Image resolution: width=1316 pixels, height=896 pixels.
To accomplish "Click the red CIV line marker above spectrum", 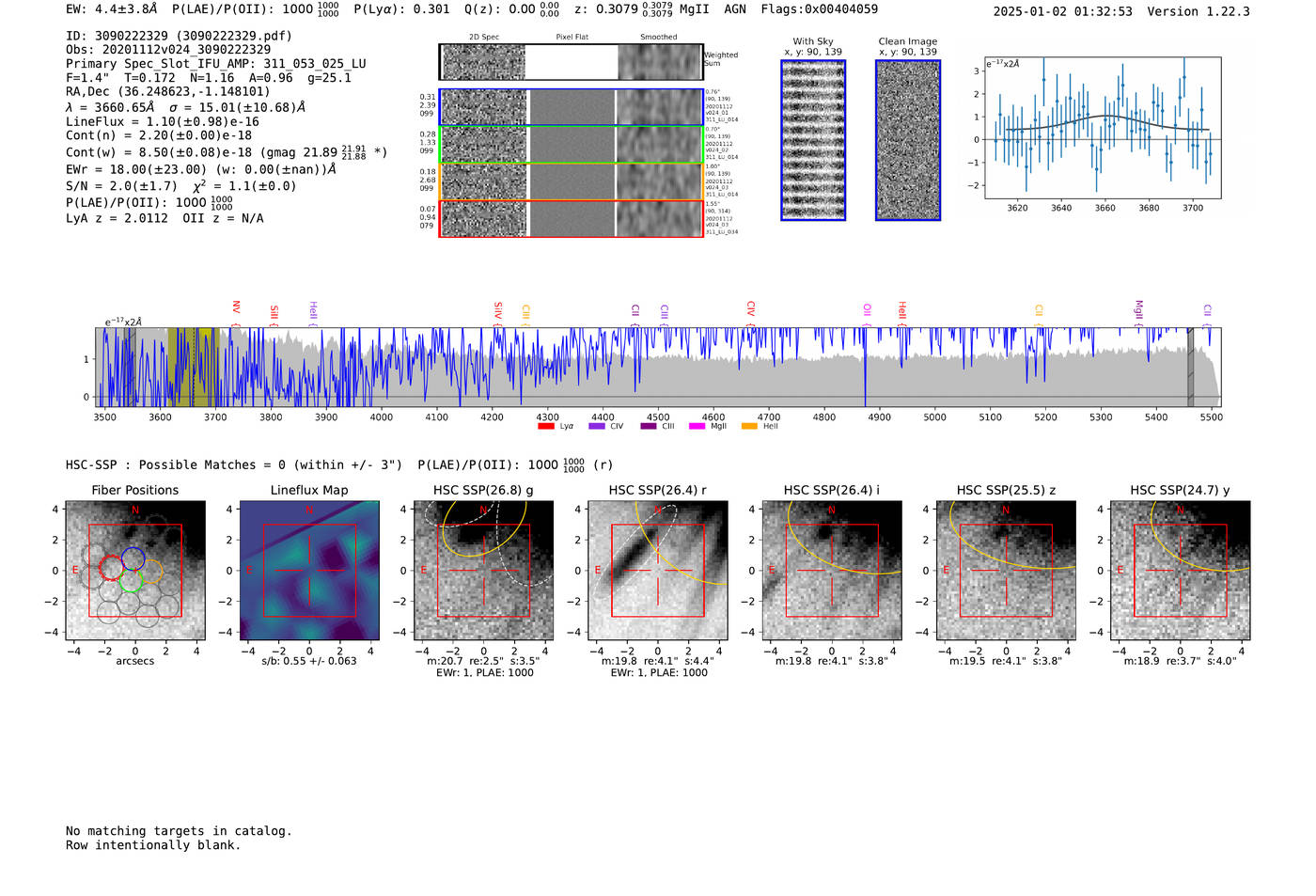I will (750, 309).
